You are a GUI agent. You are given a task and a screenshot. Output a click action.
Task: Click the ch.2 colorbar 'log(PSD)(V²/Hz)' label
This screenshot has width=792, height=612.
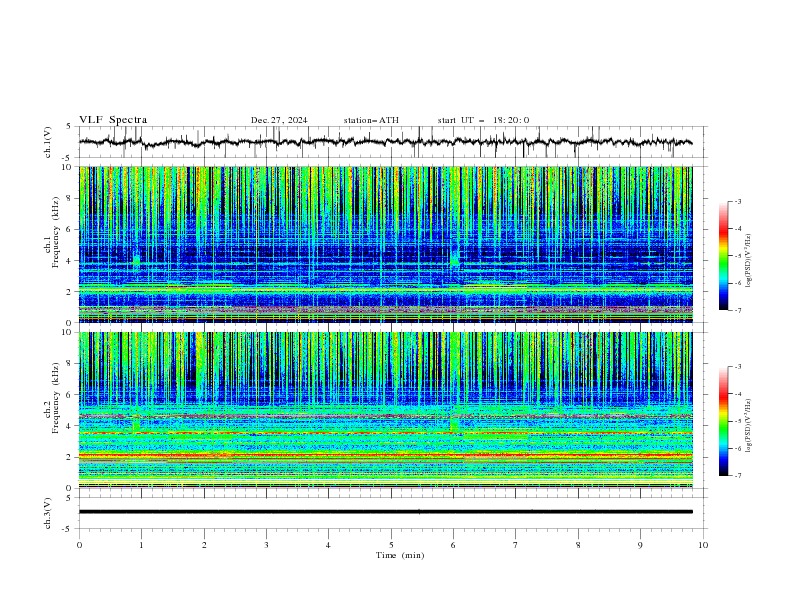(x=749, y=426)
